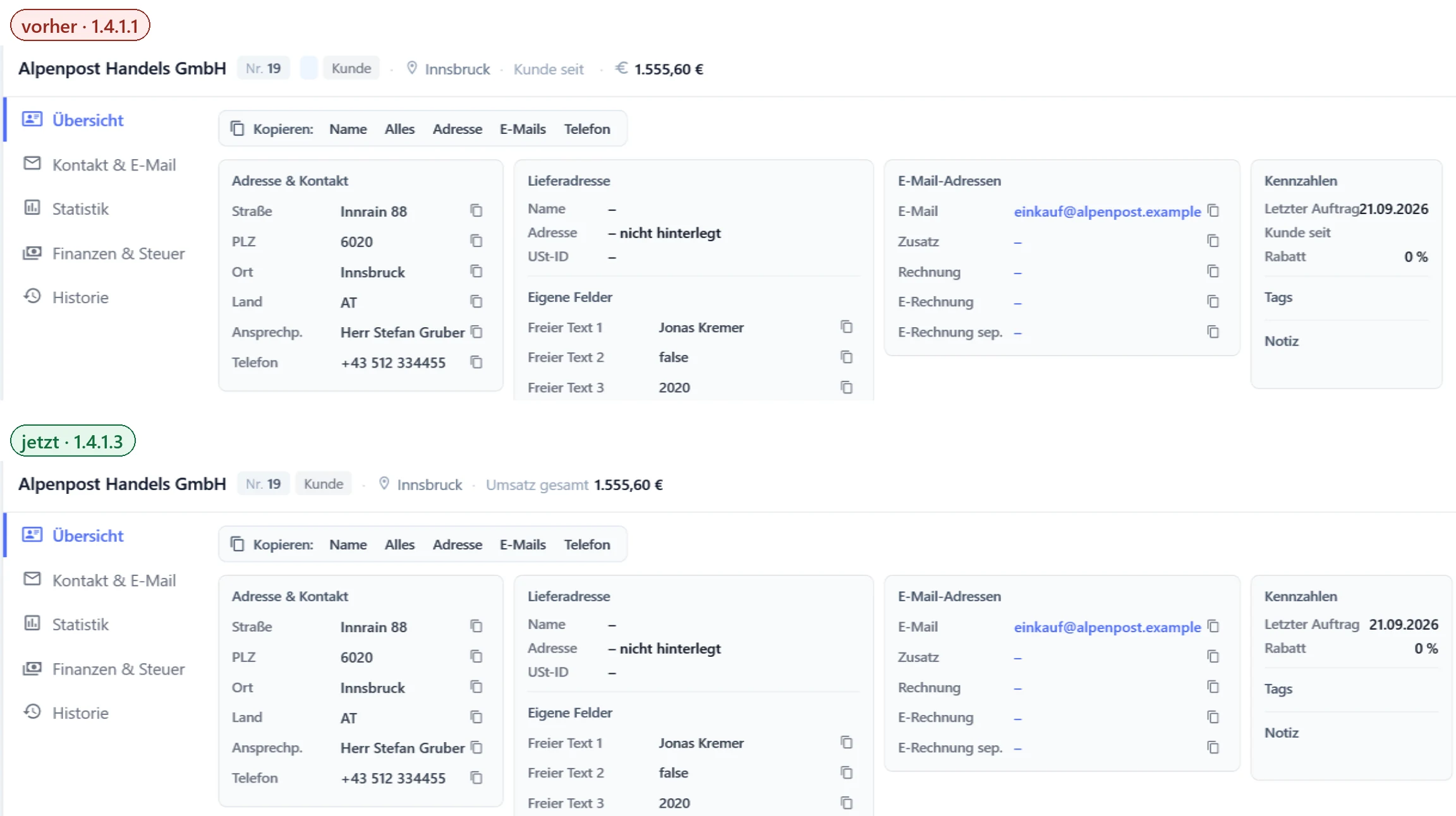Copy Ansprechp. Herr Stefan Gruber in vorher panel
Viewport: 1456px width, 816px height.
click(x=476, y=332)
